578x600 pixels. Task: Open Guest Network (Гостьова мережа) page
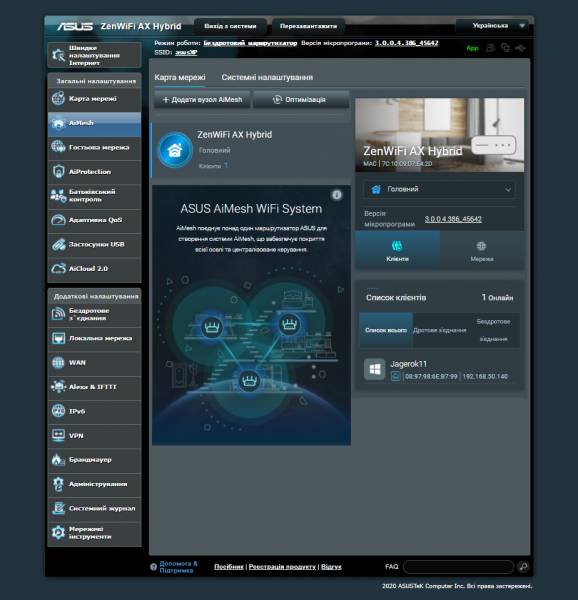pos(94,147)
